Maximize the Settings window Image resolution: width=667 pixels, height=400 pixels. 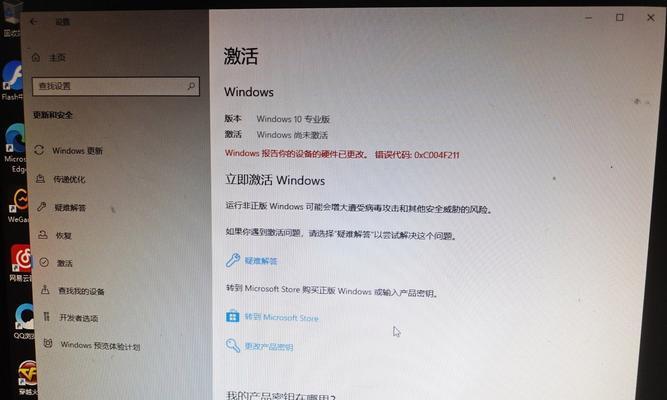coord(620,17)
